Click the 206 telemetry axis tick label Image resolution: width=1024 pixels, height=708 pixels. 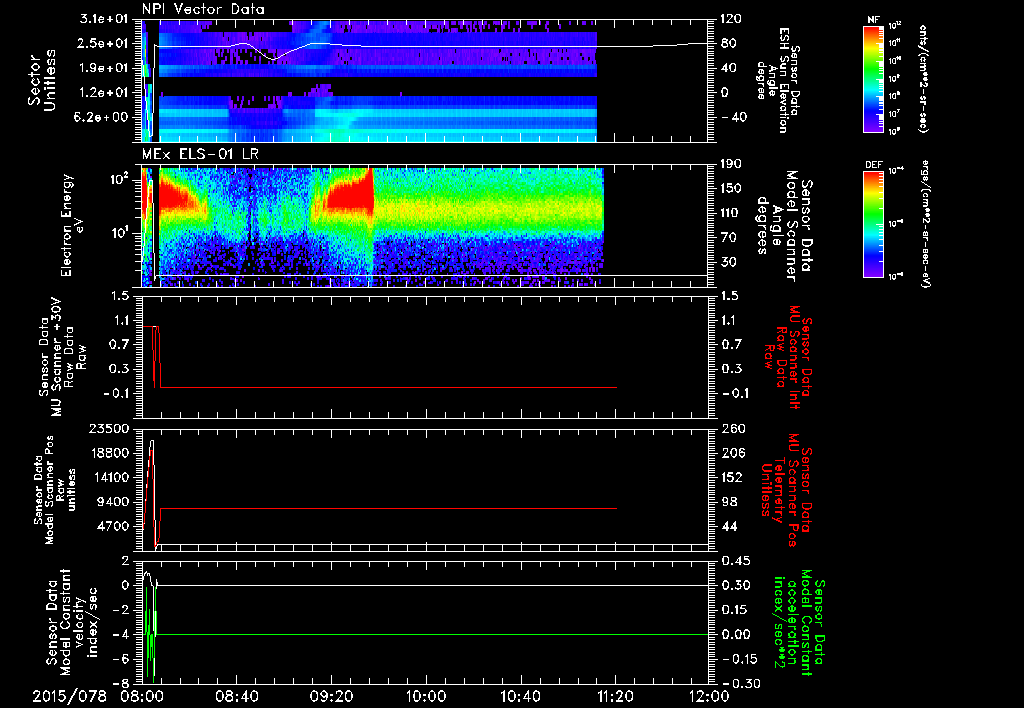click(735, 453)
